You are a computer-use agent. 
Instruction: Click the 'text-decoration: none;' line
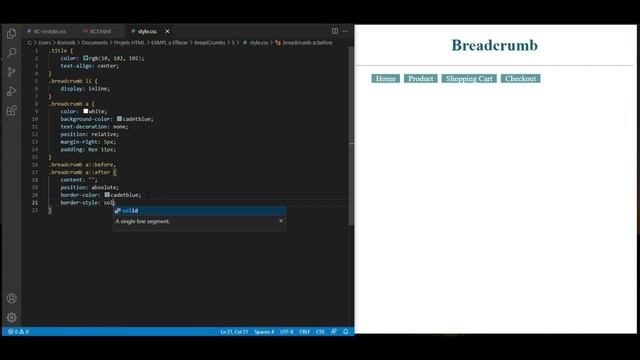click(x=94, y=127)
